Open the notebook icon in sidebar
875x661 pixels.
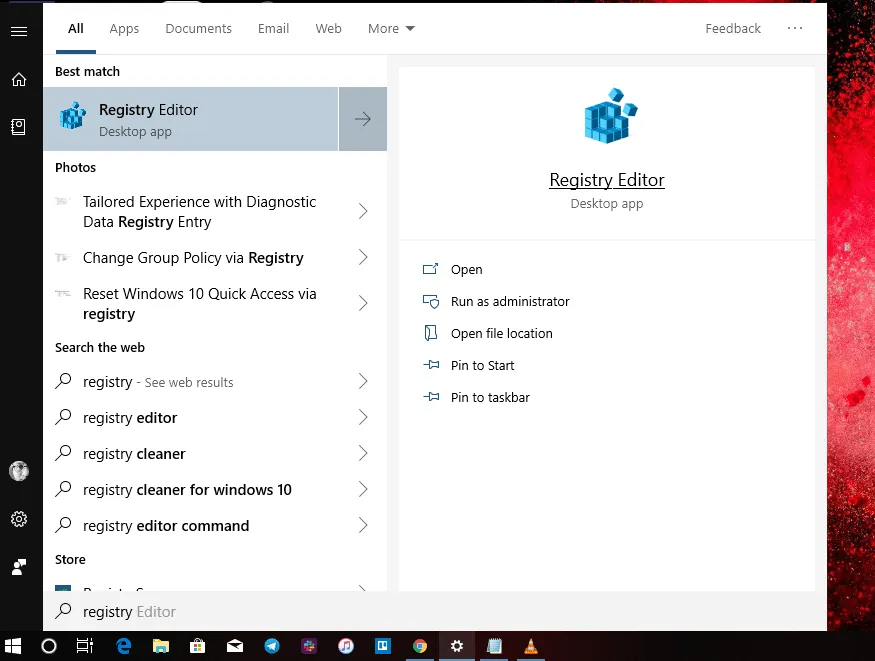pos(18,127)
